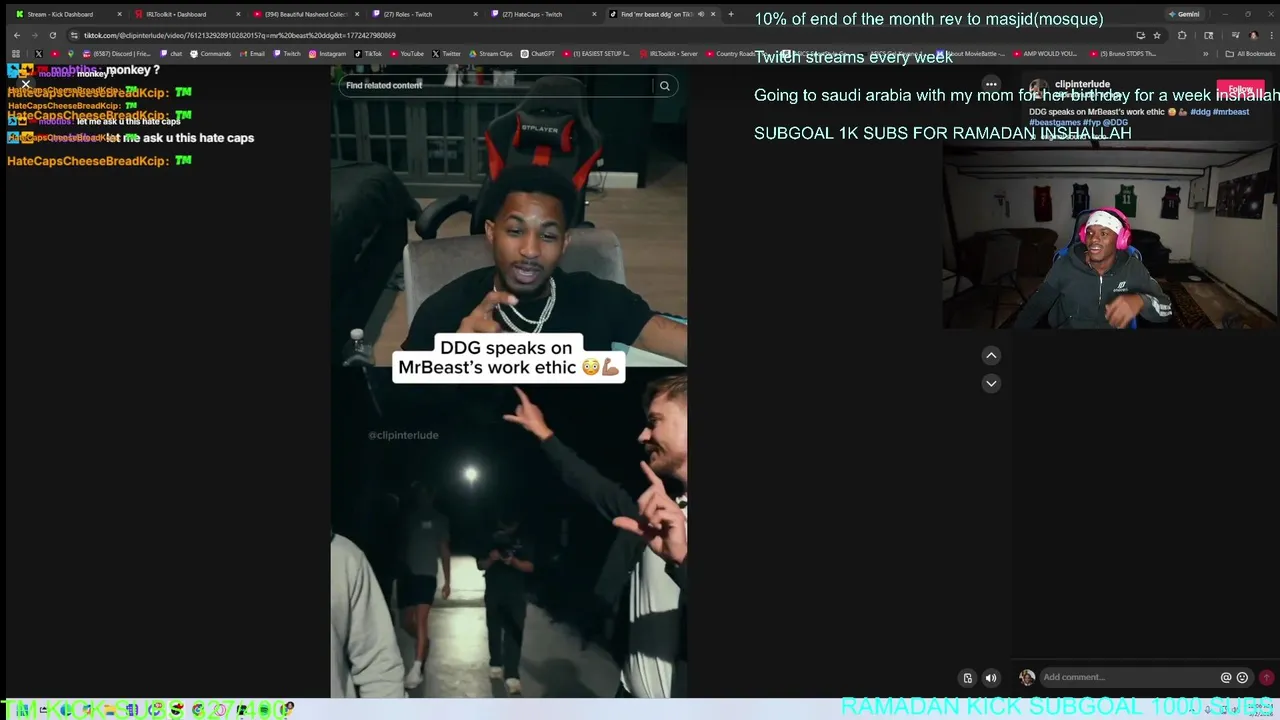The image size is (1280, 720).
Task: Open the EASIEST SETUP YouTube bookmark
Action: [598, 54]
